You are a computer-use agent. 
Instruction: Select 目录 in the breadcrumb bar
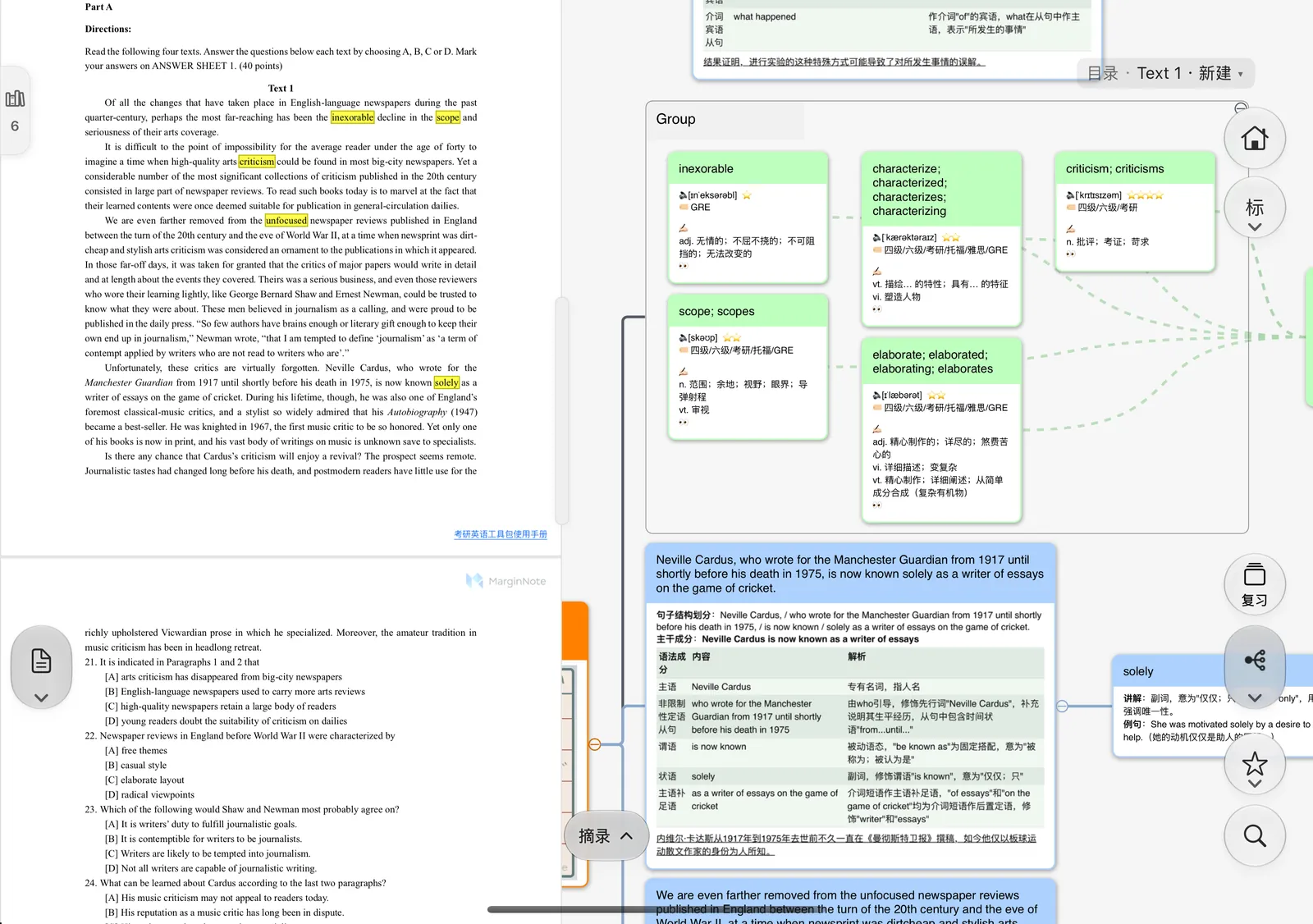point(1102,73)
